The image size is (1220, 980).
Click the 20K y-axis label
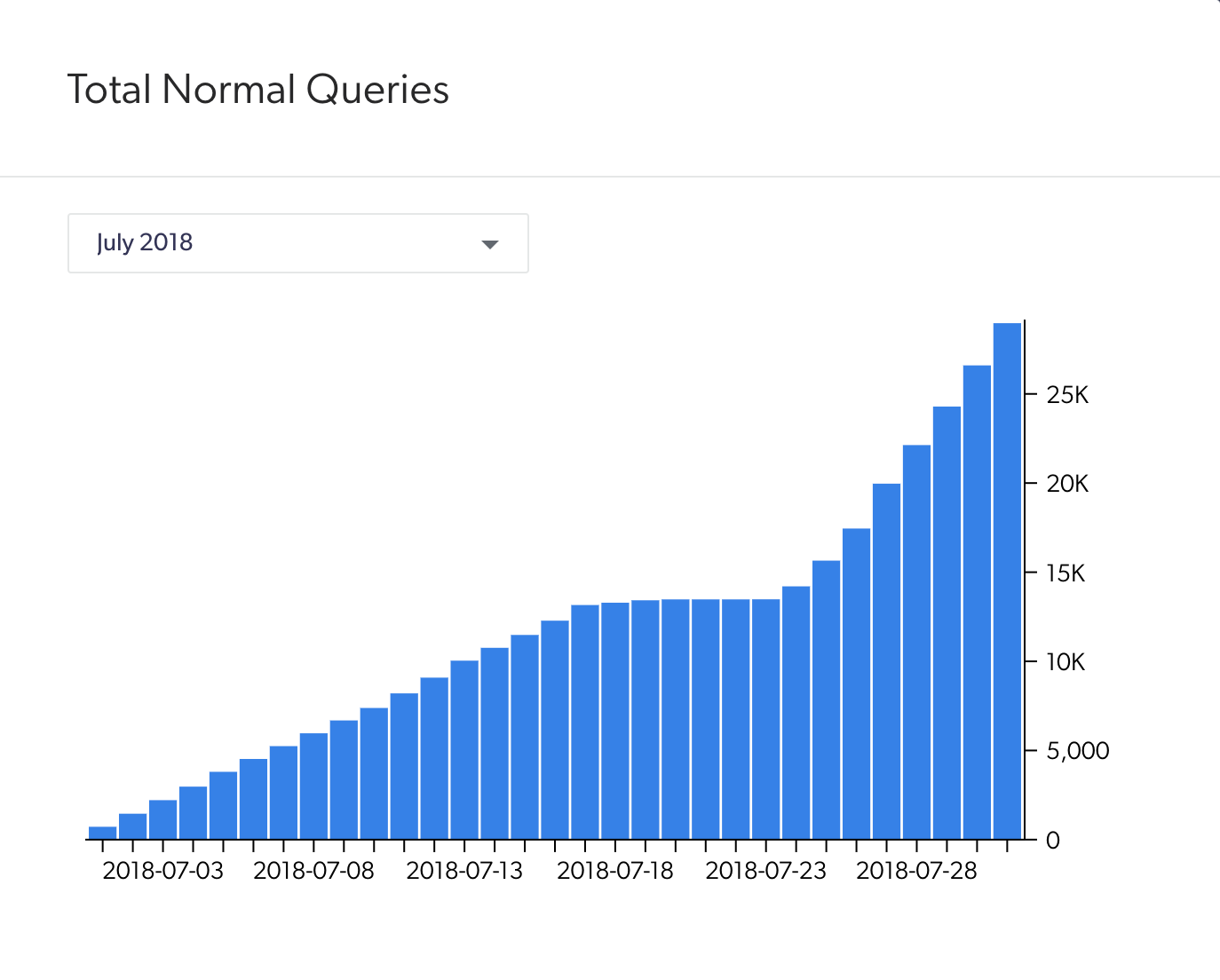click(1067, 484)
